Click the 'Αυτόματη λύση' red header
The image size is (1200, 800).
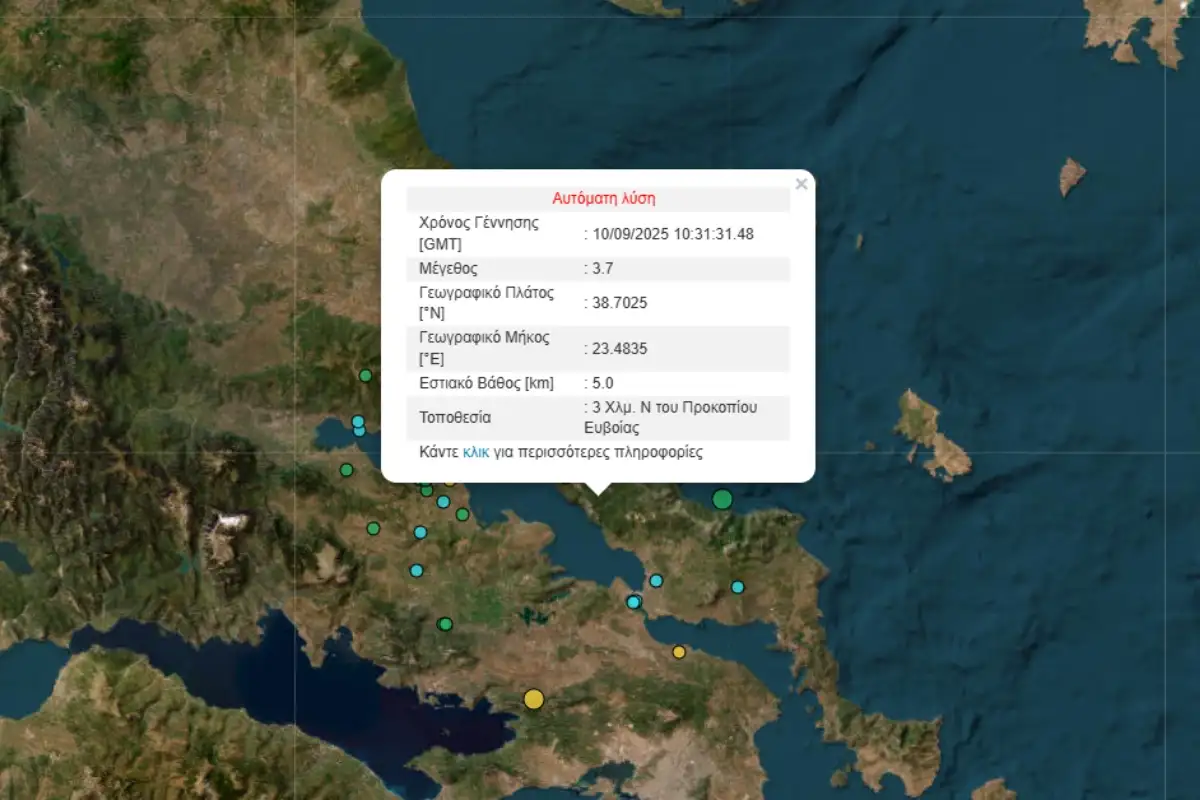coord(603,199)
